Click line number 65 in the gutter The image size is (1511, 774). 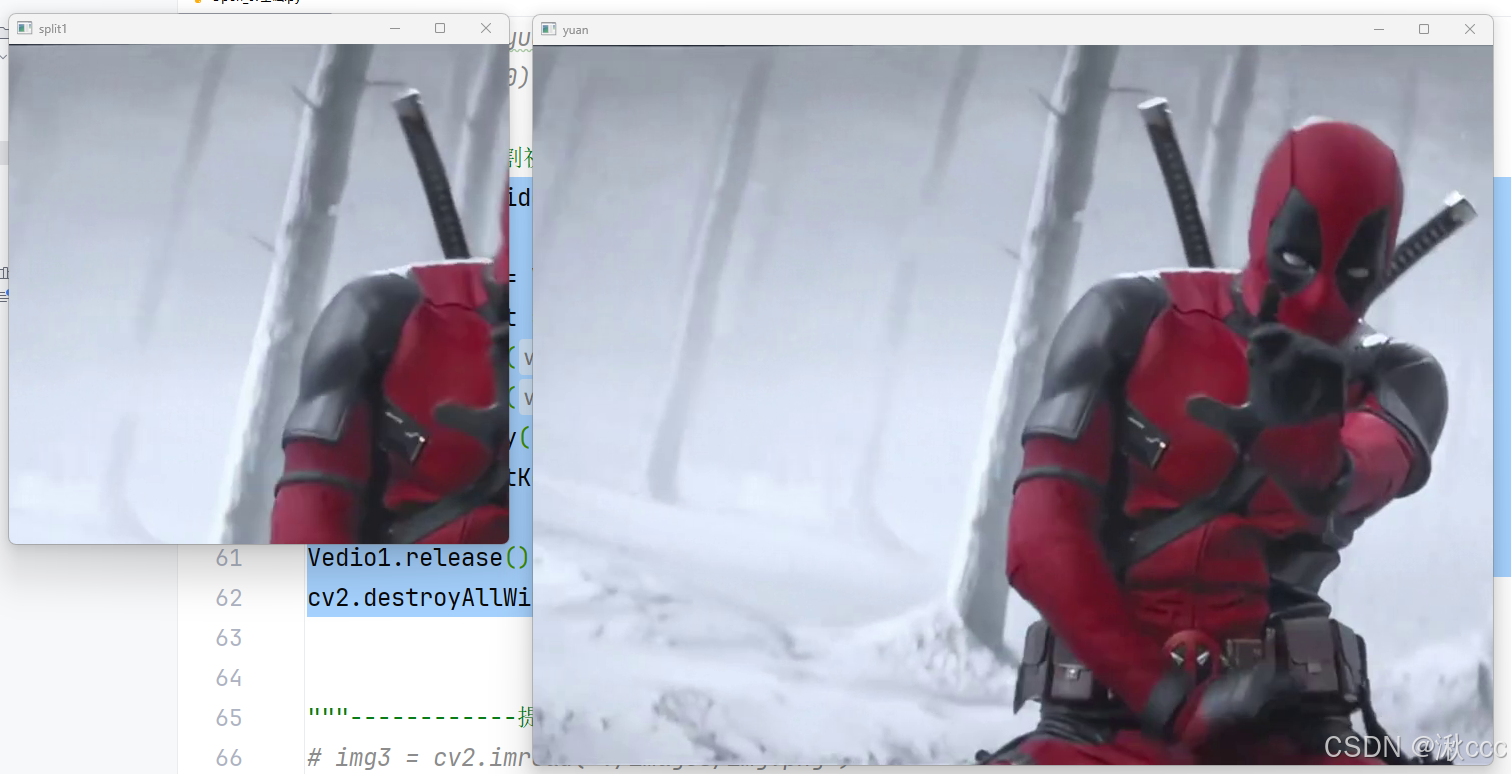(x=229, y=717)
